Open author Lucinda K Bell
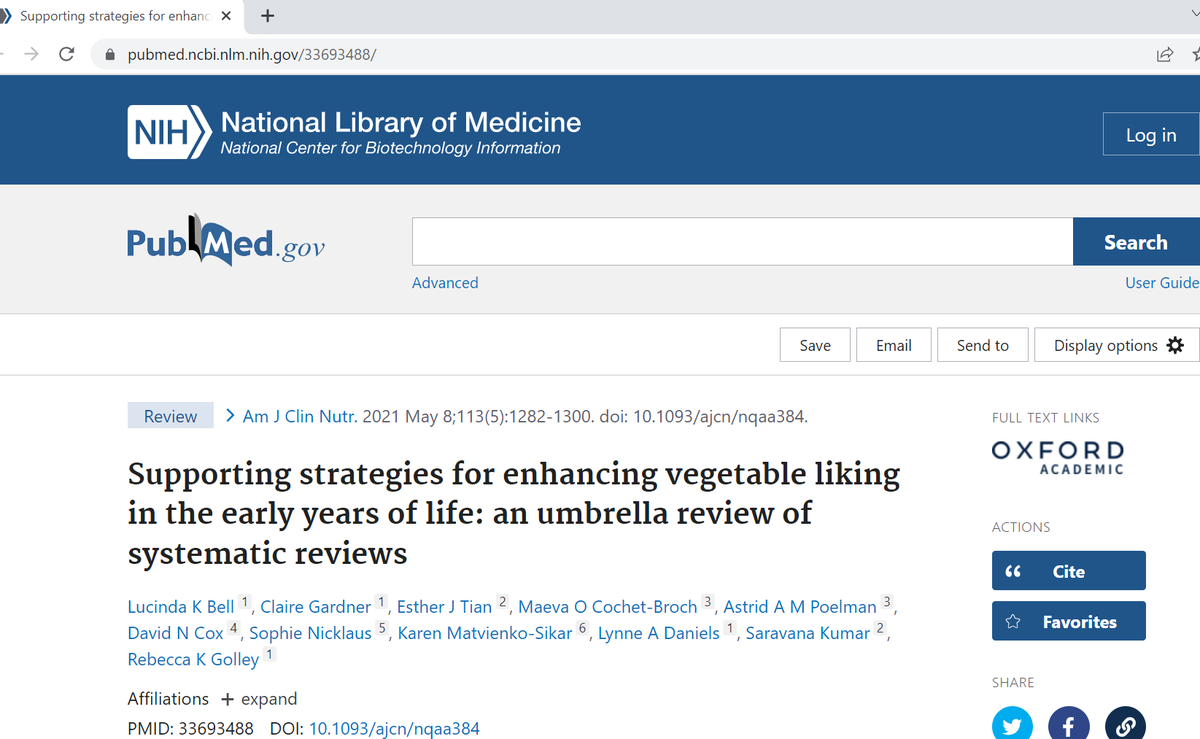 tap(181, 607)
